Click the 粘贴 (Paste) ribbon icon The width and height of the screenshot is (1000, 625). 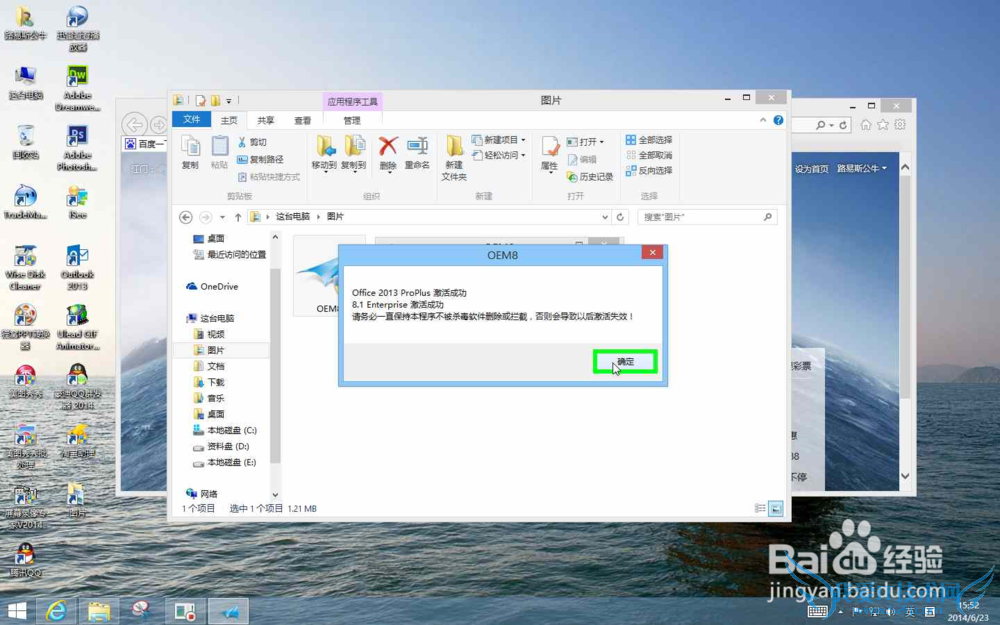219,152
